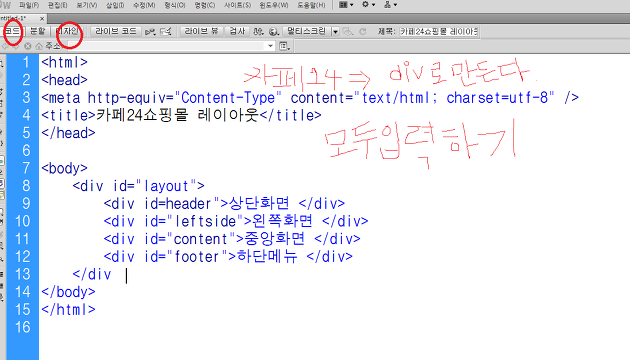This screenshot has height=360, width=630.
Task: Expand the 멀티스크린 dropdown arrow
Action: 335,32
